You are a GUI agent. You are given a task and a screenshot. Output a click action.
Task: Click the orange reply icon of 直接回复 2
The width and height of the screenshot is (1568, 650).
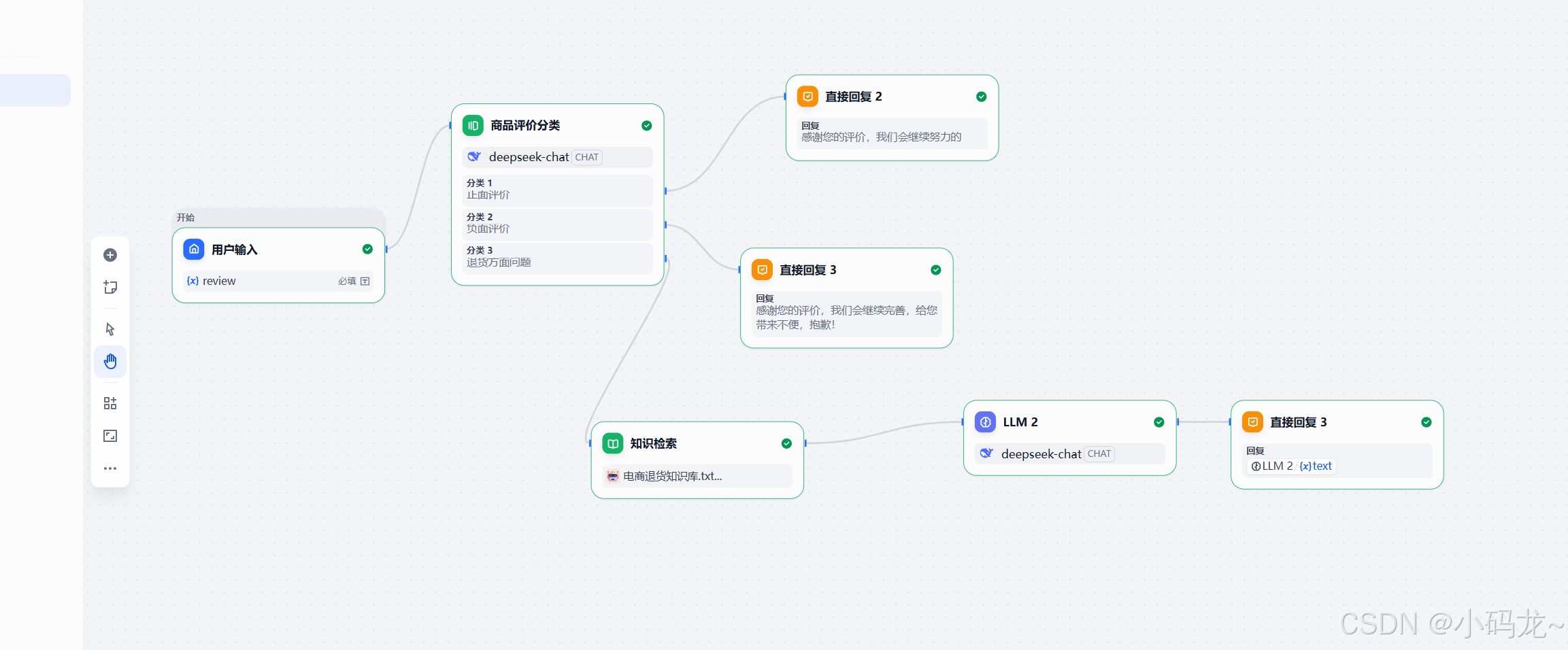pyautogui.click(x=807, y=97)
